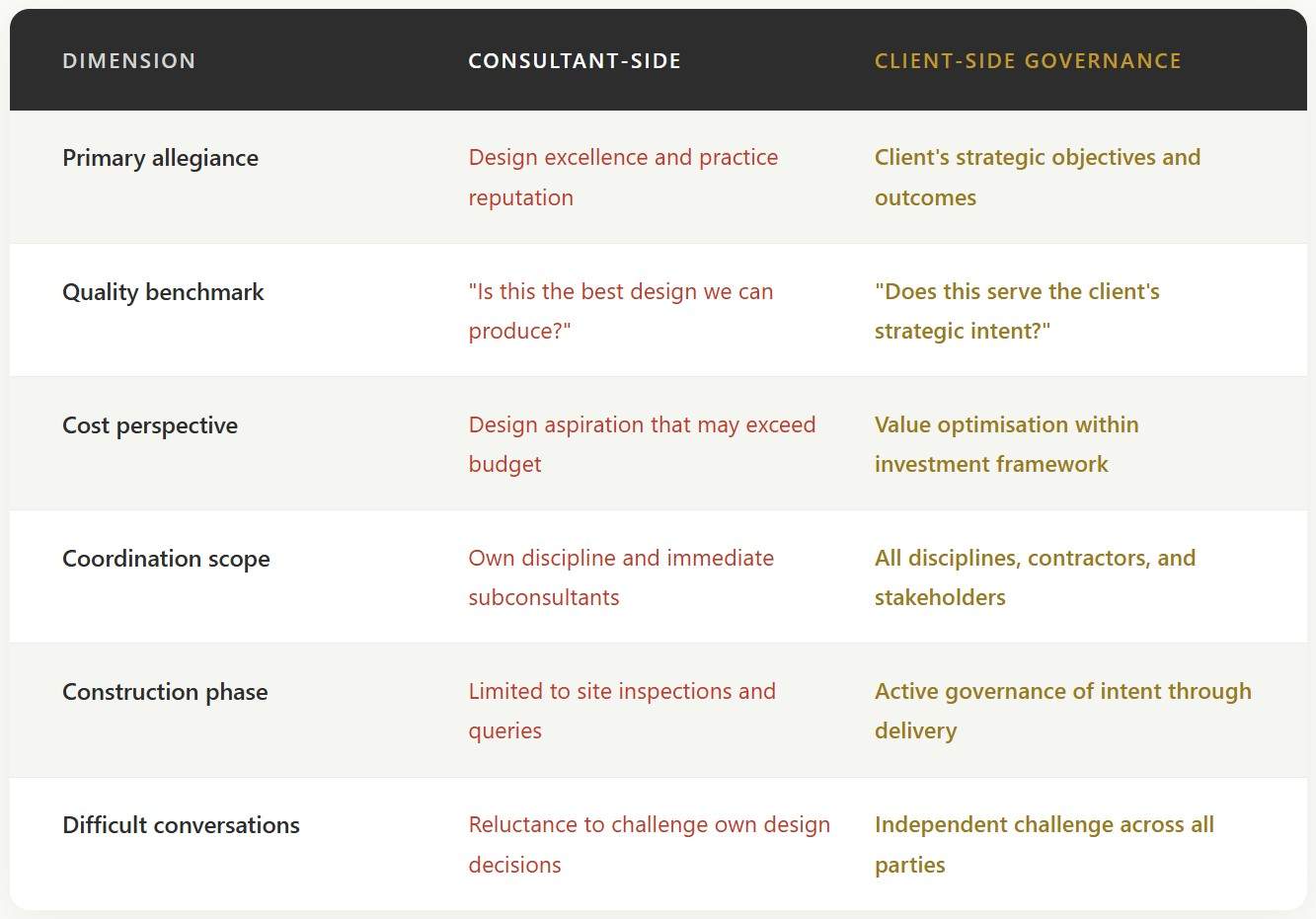Click 'Own discipline and immediate subconsultants' cell
Image resolution: width=1316 pixels, height=919 pixels.
[x=621, y=577]
